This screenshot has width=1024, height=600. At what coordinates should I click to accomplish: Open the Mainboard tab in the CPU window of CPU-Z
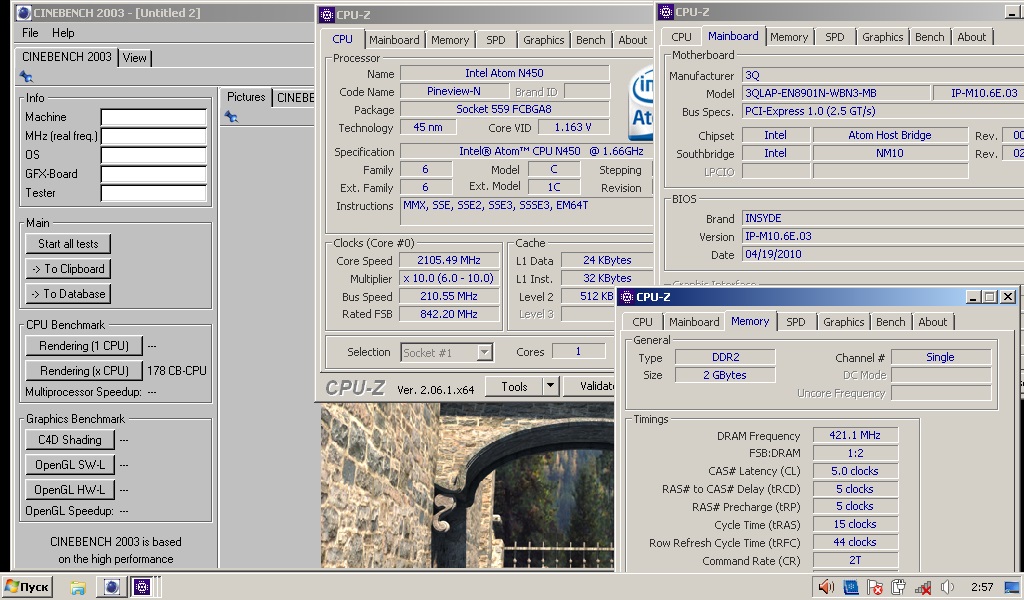click(x=394, y=40)
